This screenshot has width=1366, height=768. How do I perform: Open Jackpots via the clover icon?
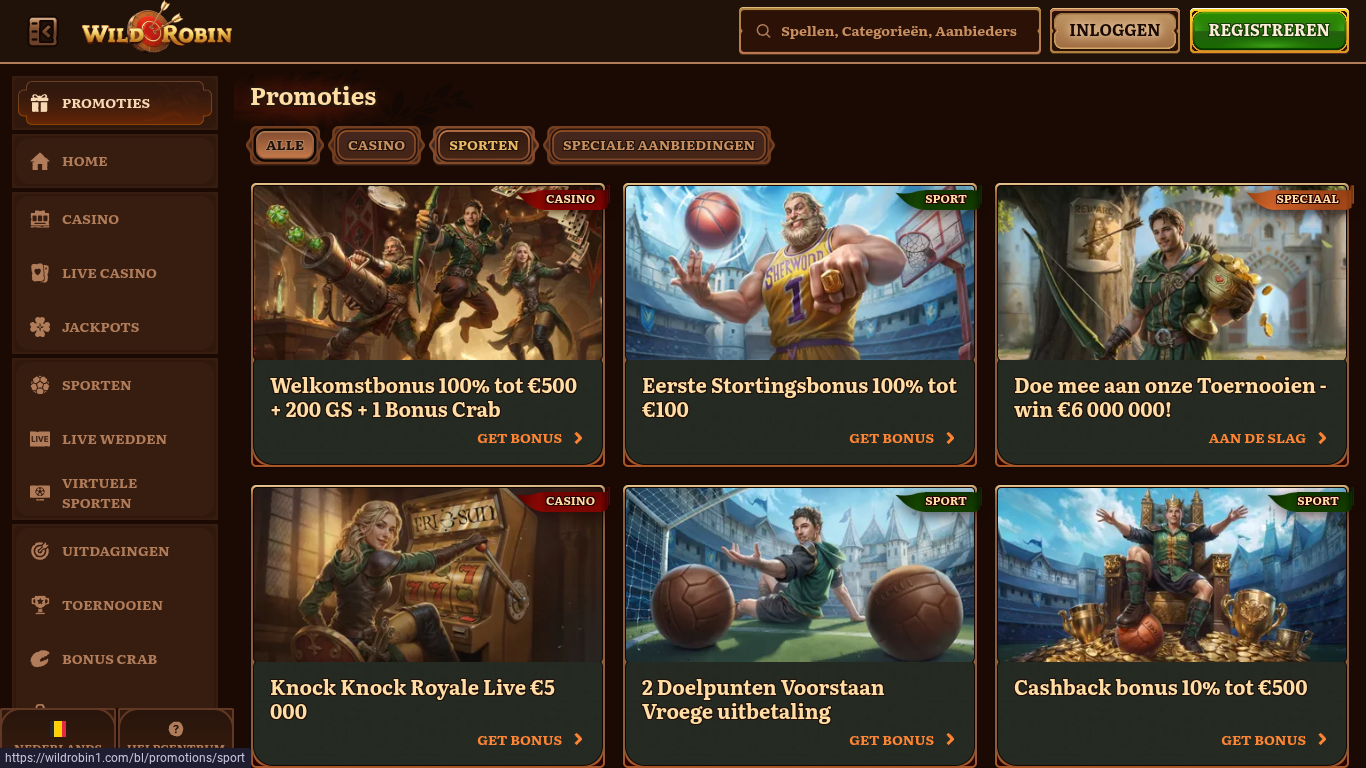(x=40, y=327)
